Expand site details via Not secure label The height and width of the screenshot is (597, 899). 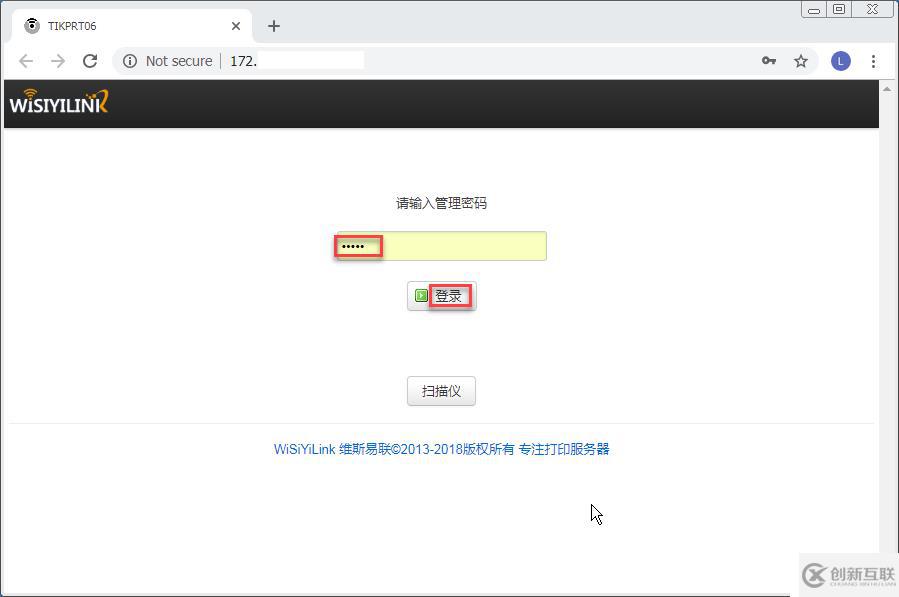(x=178, y=61)
